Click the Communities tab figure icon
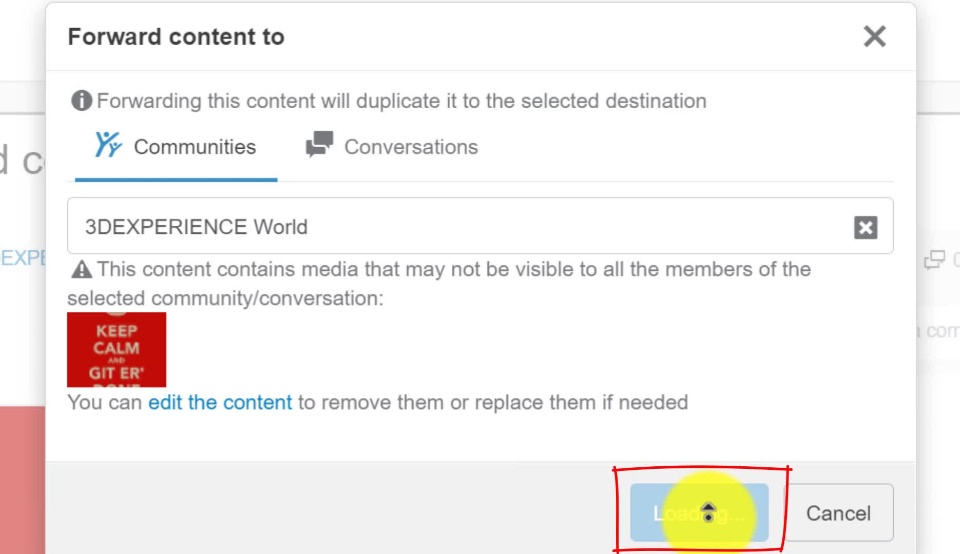 pyautogui.click(x=107, y=146)
